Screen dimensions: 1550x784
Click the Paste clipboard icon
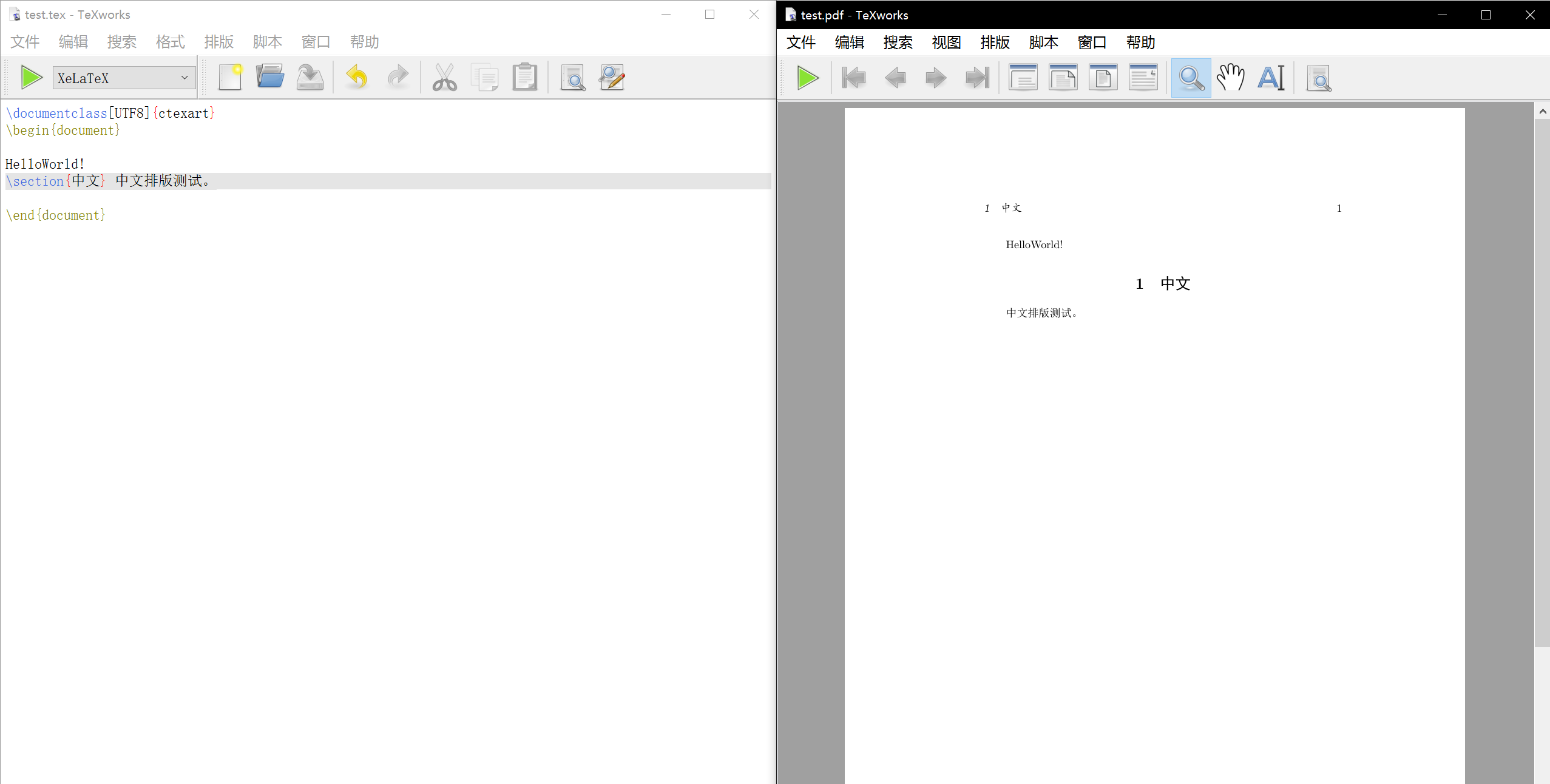pos(525,78)
